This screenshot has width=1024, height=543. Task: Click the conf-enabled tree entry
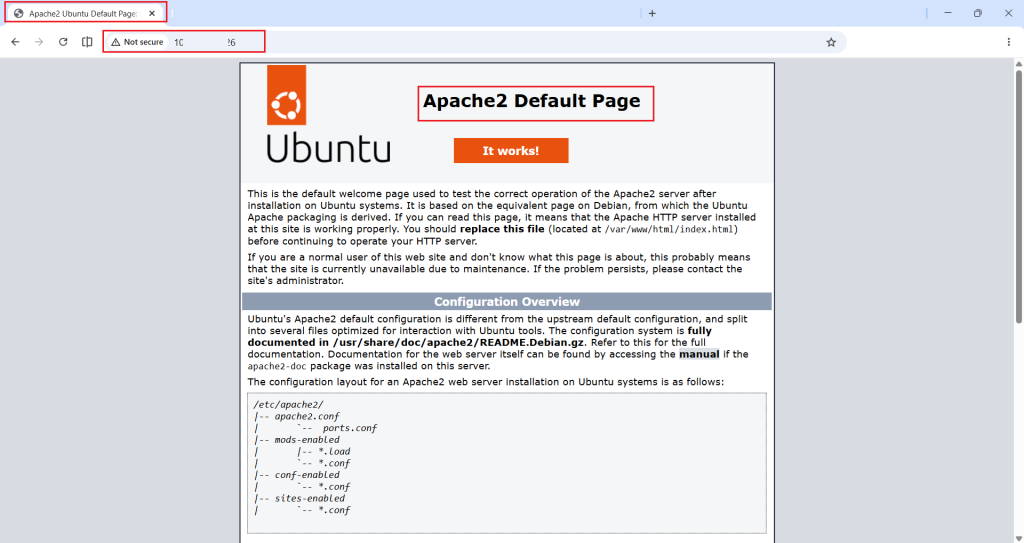pyautogui.click(x=307, y=475)
